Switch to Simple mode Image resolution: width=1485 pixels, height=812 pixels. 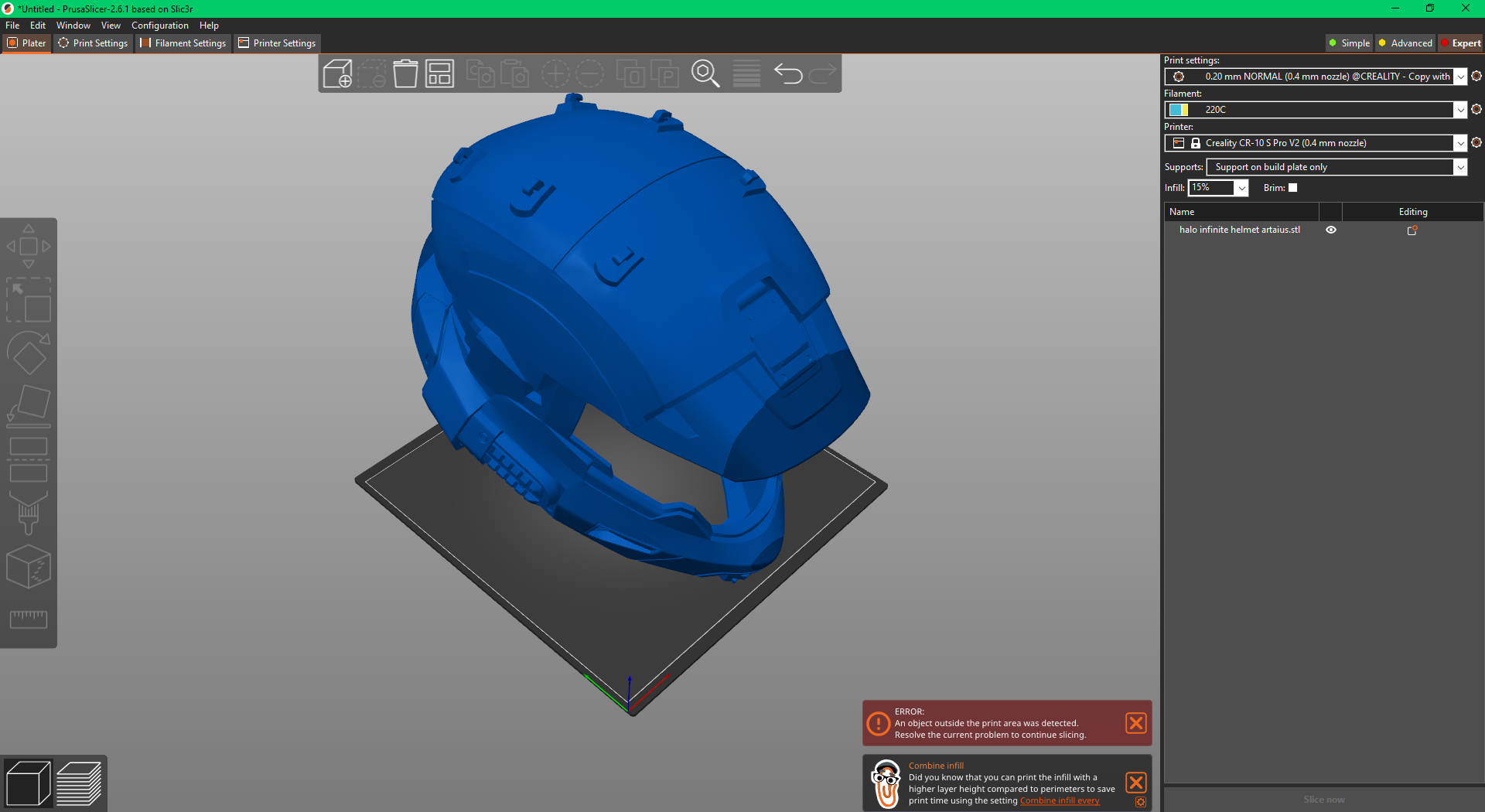1348,43
